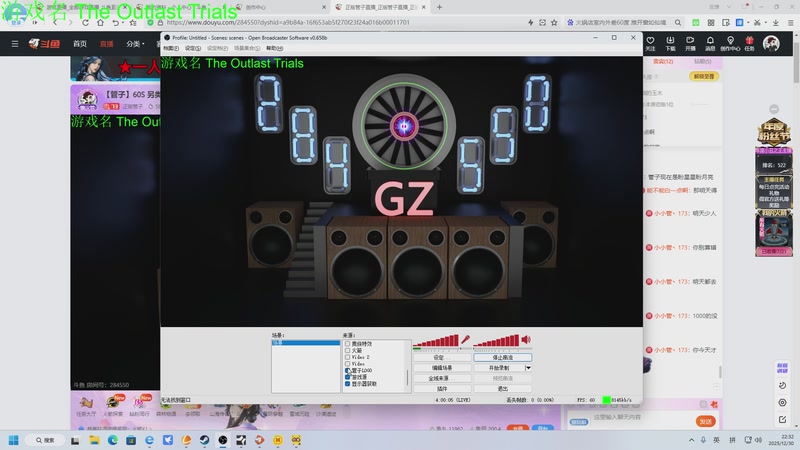Click the browser search magnifier icon

pyautogui.click(x=678, y=22)
